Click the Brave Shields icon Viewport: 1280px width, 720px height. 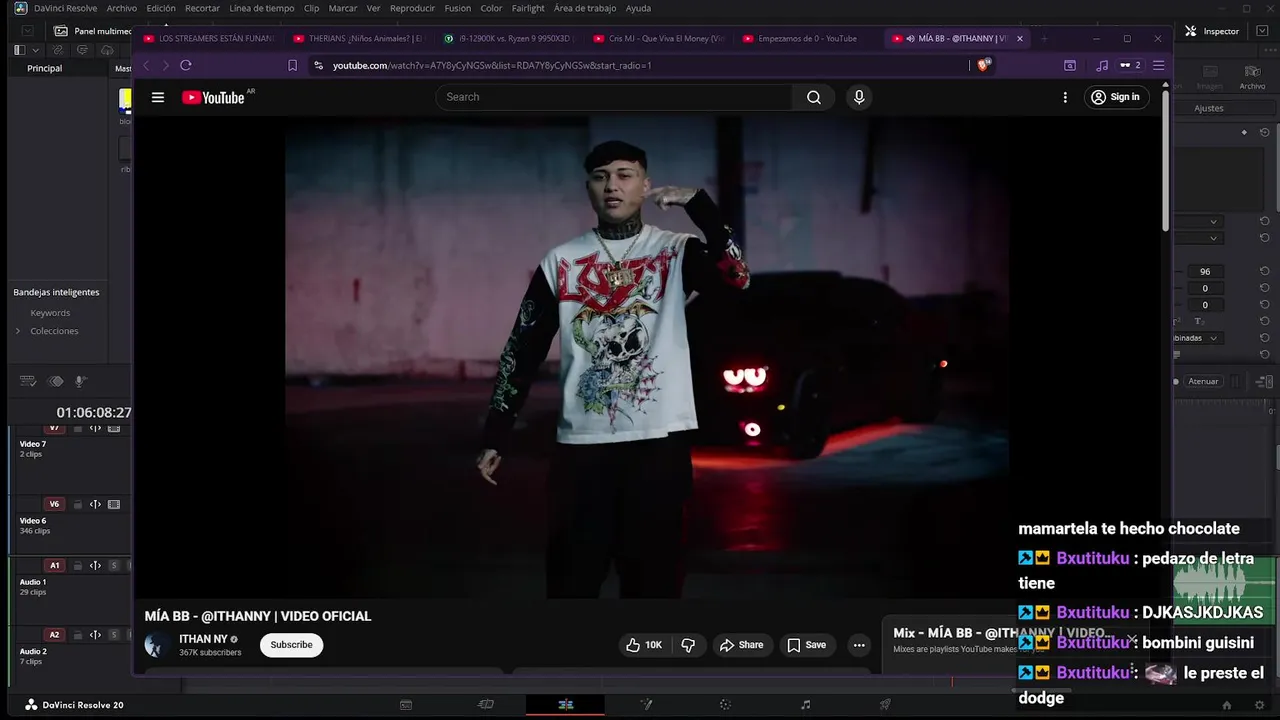tap(983, 65)
